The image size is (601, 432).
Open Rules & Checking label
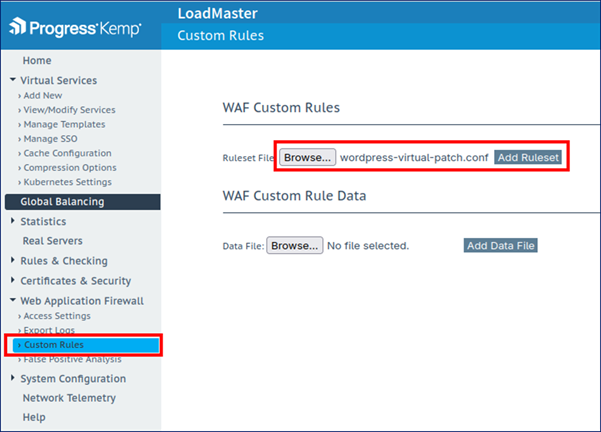point(64,261)
